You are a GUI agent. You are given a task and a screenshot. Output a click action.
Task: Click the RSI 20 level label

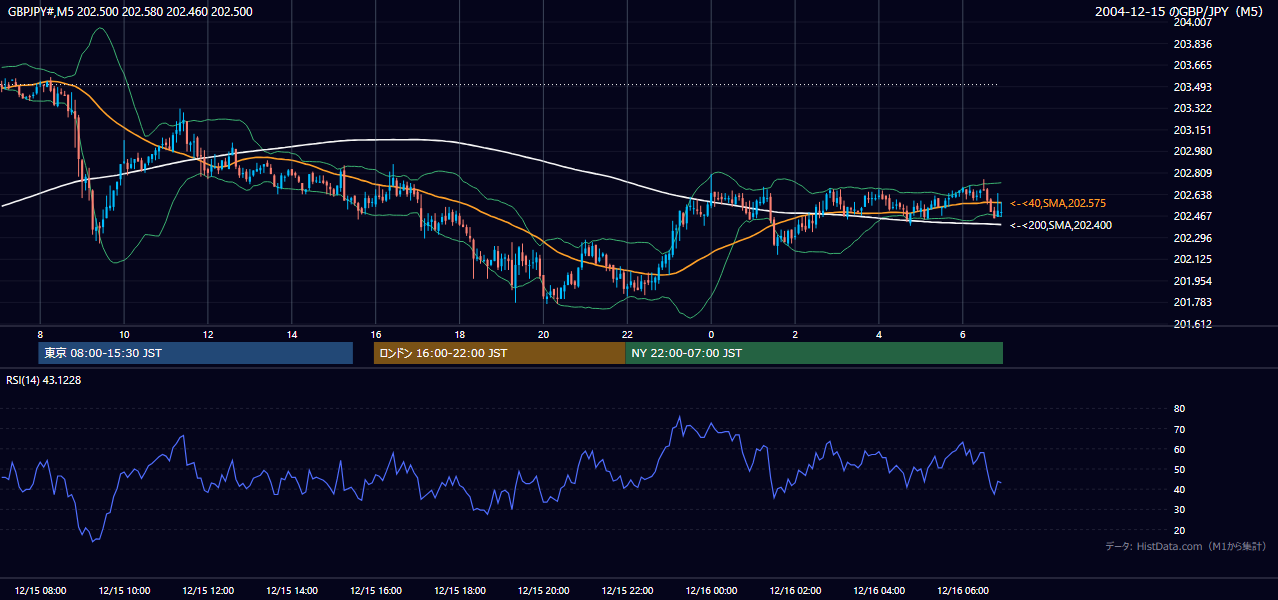(1179, 530)
